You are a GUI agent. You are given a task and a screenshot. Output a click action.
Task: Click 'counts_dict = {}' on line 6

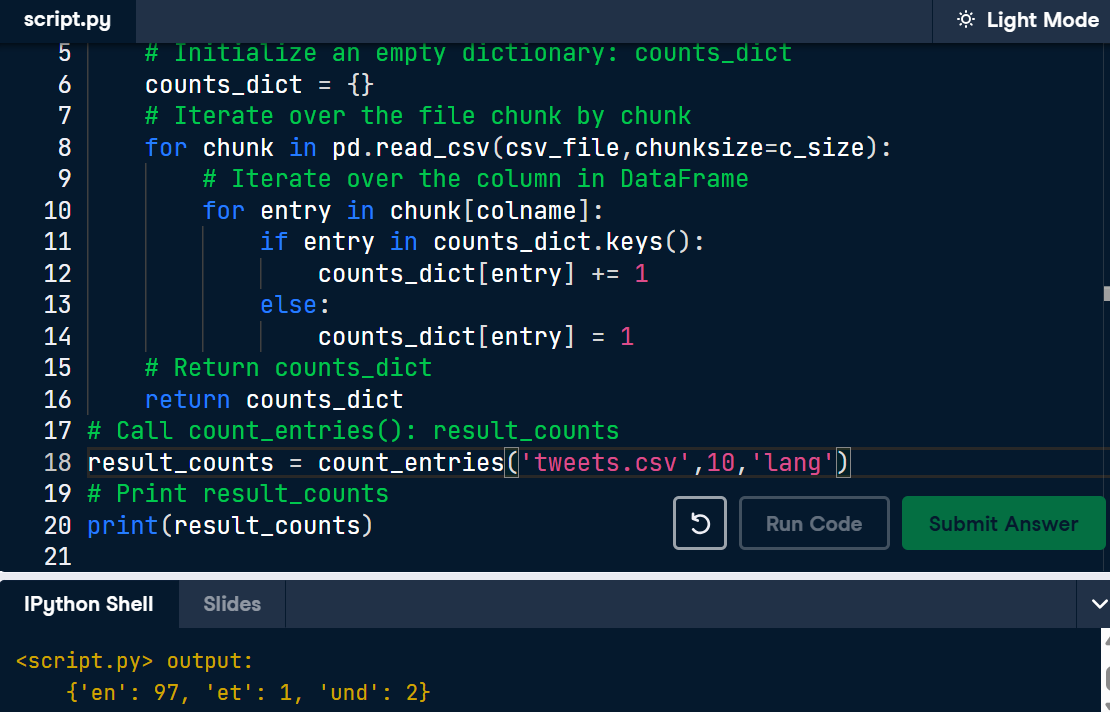259,85
